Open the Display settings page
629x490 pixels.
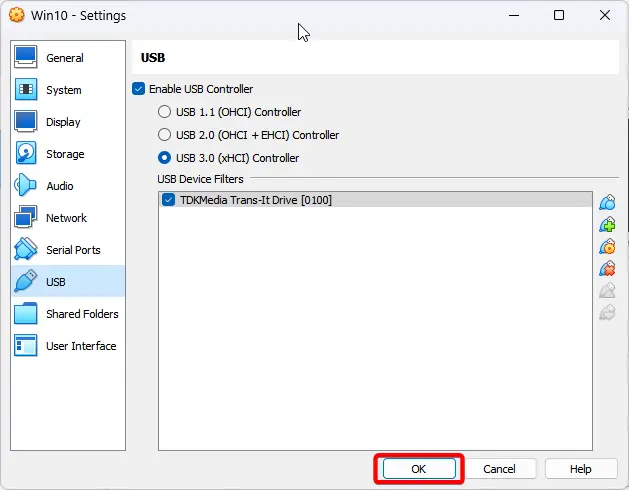pyautogui.click(x=68, y=122)
